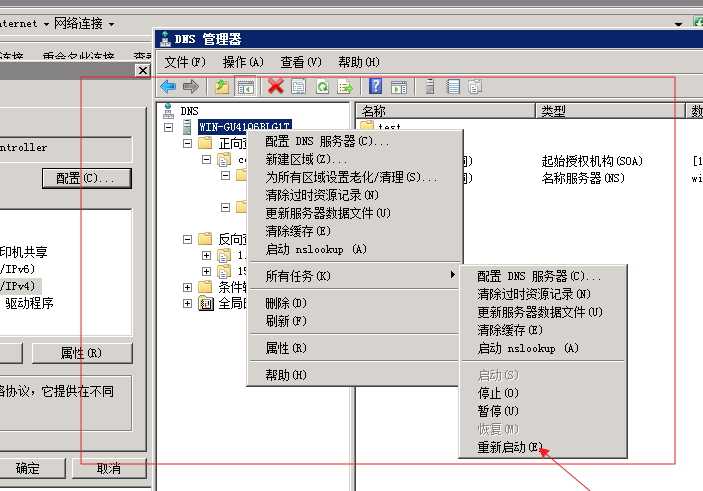Viewport: 703px width, 491px height.
Task: Click the DNS root node icon in tree
Action: click(169, 110)
